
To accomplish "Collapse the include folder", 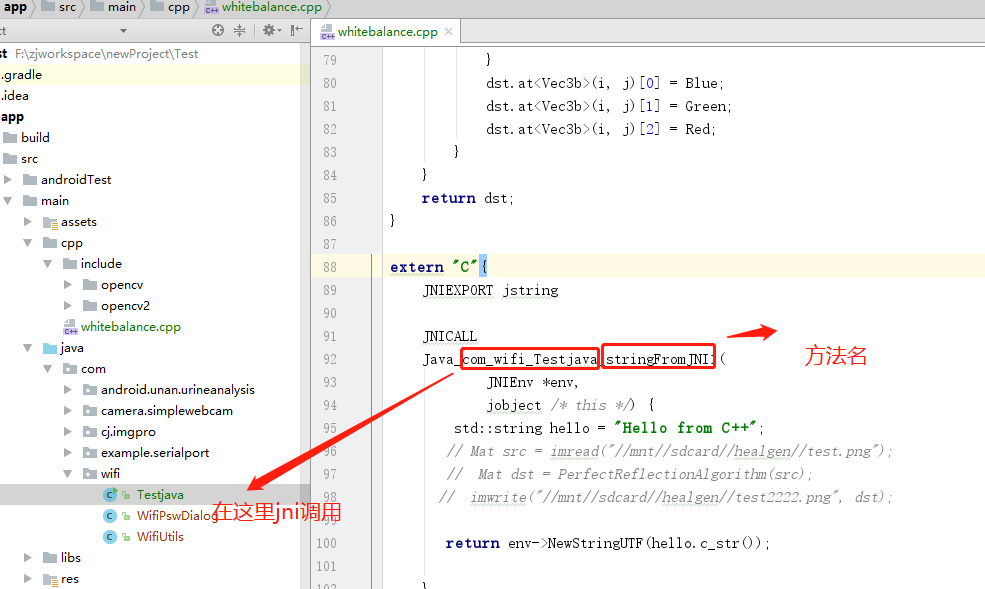I will 48,264.
